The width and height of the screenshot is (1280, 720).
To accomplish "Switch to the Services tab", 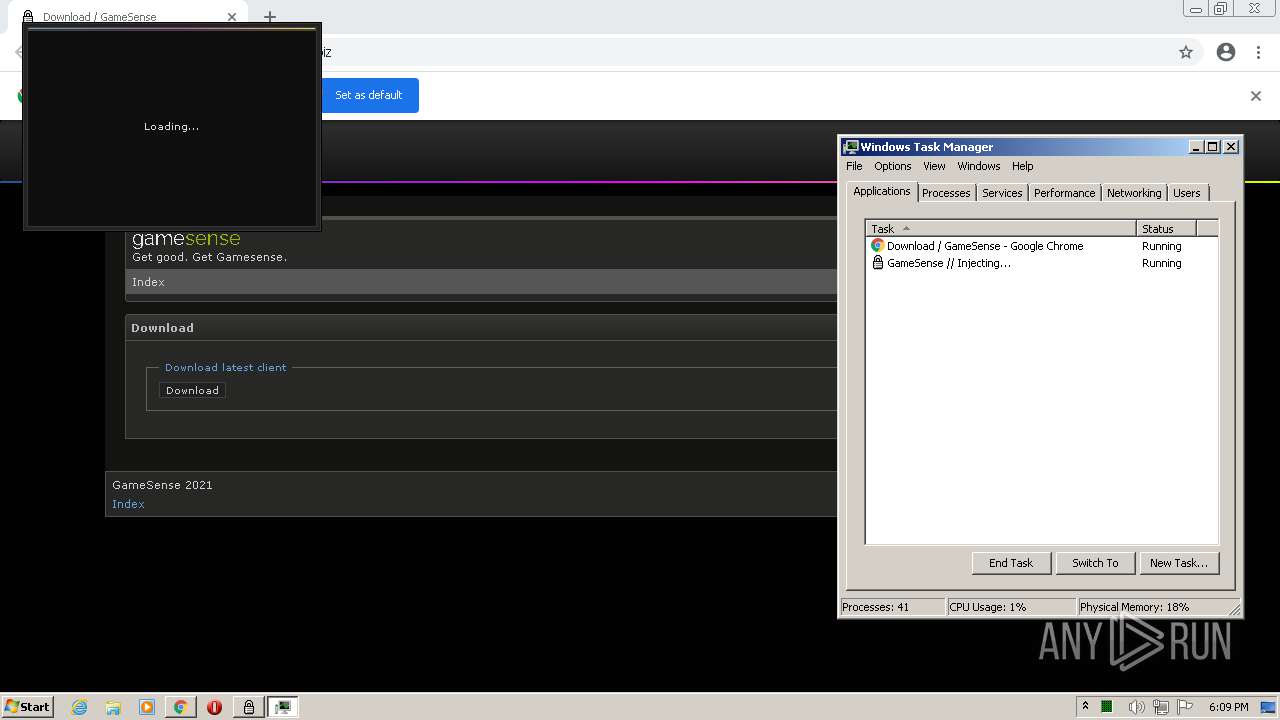I will [1002, 193].
